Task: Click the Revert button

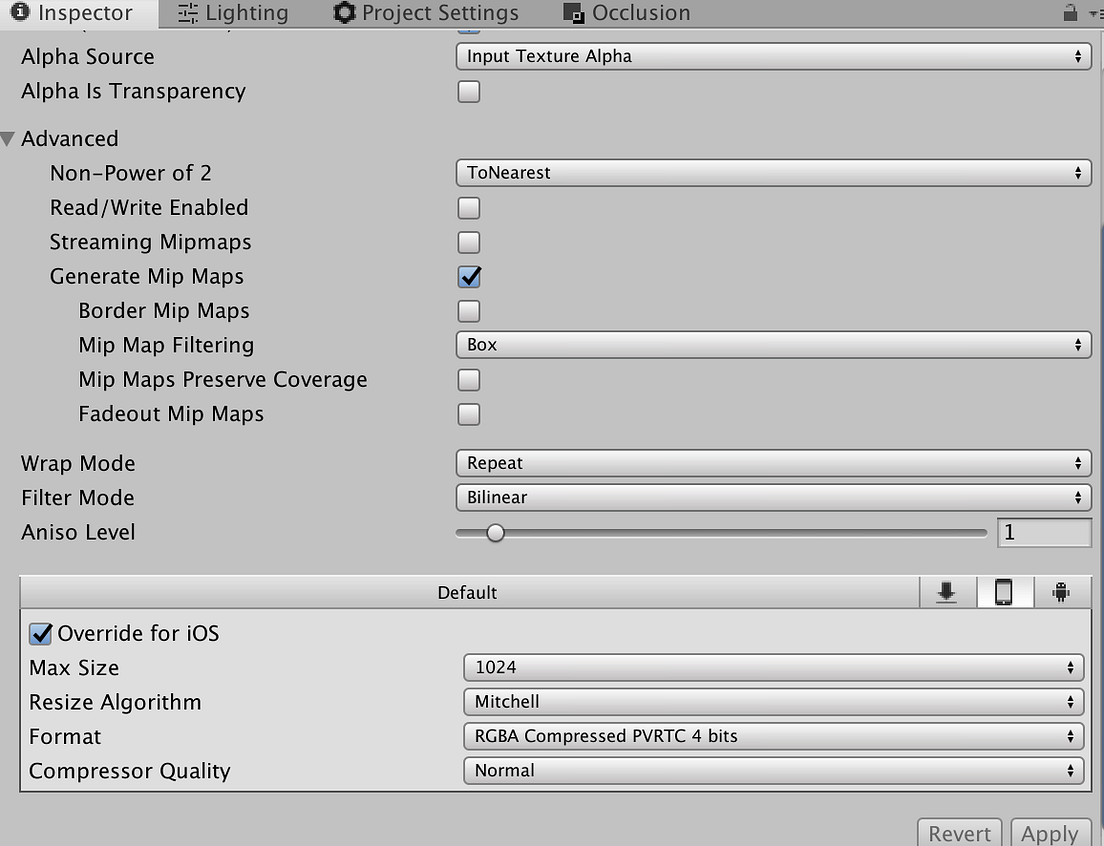Action: point(959,833)
